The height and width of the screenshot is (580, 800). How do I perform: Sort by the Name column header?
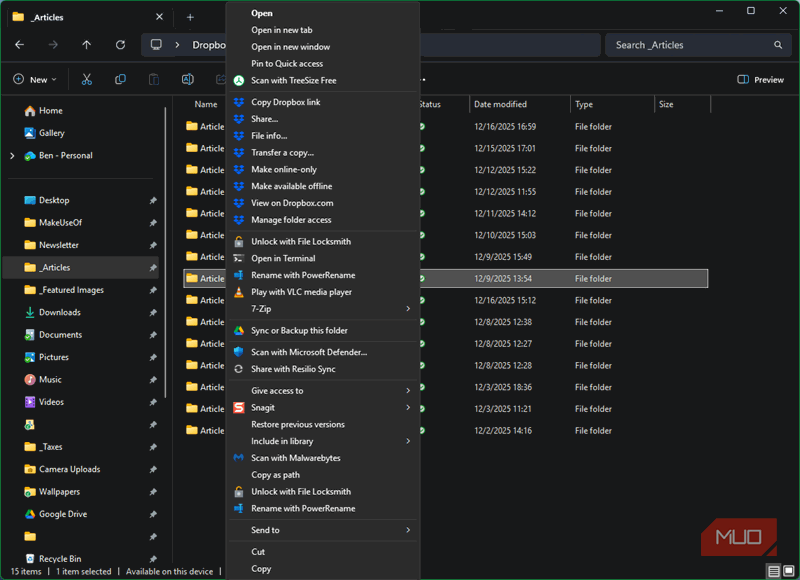point(206,104)
